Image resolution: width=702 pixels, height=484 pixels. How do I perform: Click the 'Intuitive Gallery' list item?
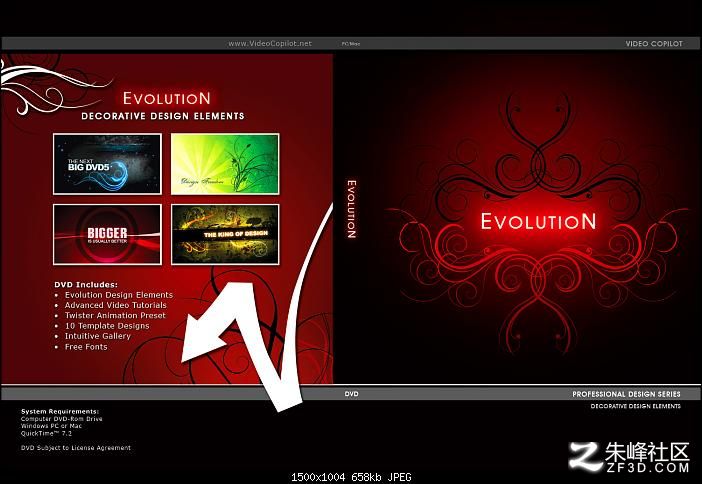point(98,336)
